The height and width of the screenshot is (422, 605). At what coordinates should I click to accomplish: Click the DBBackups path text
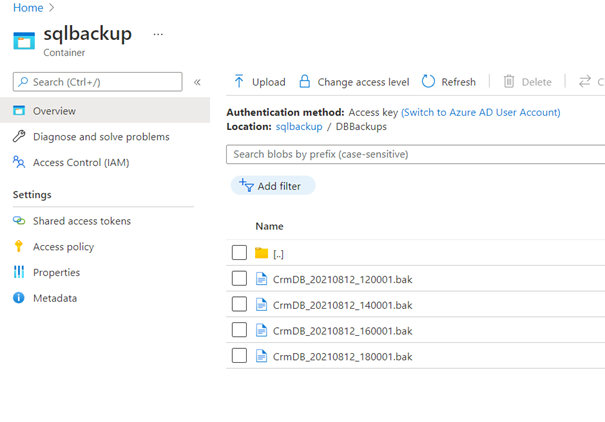click(361, 127)
